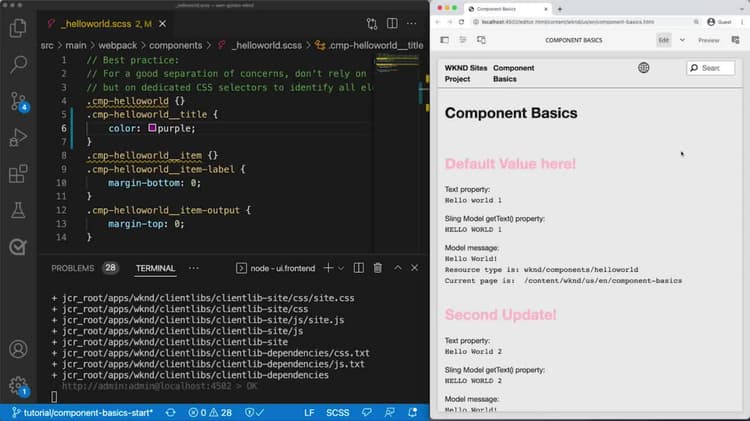Image resolution: width=750 pixels, height=421 pixels.
Task: Open the Extensions view
Action: coord(18,174)
